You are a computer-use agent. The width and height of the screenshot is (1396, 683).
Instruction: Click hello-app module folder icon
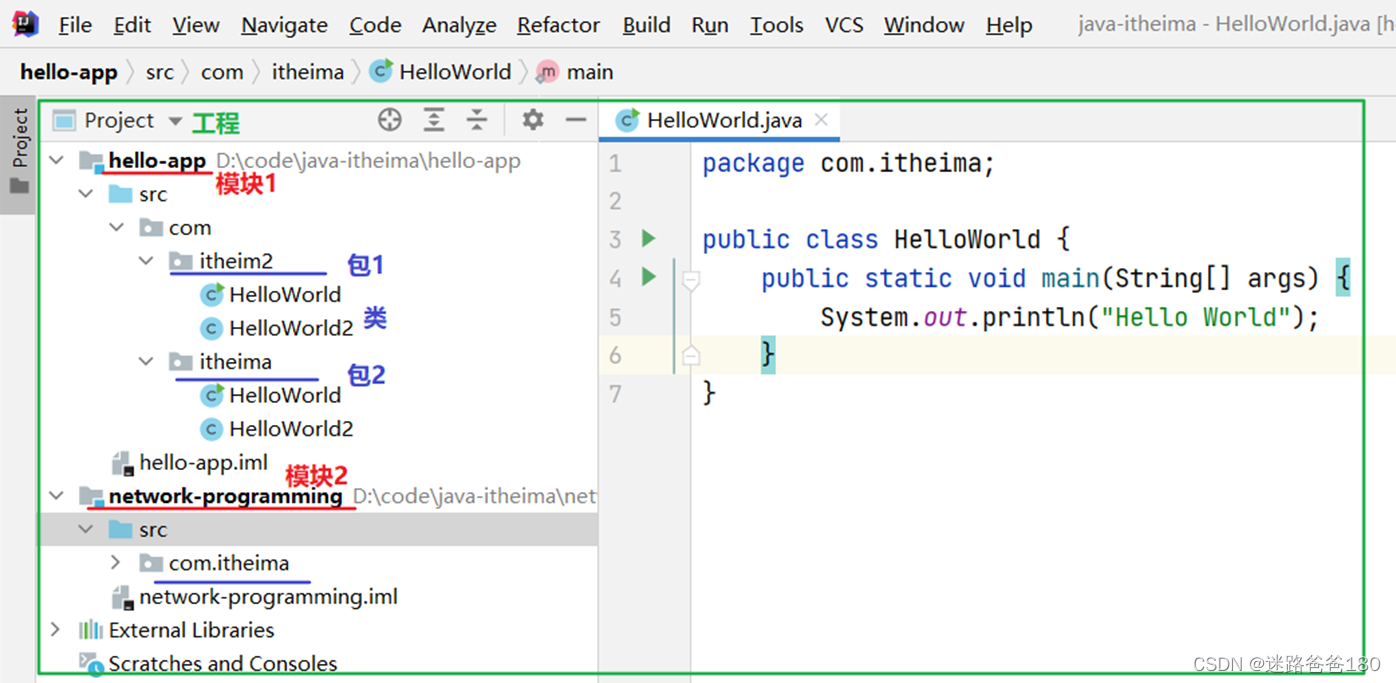(x=91, y=161)
